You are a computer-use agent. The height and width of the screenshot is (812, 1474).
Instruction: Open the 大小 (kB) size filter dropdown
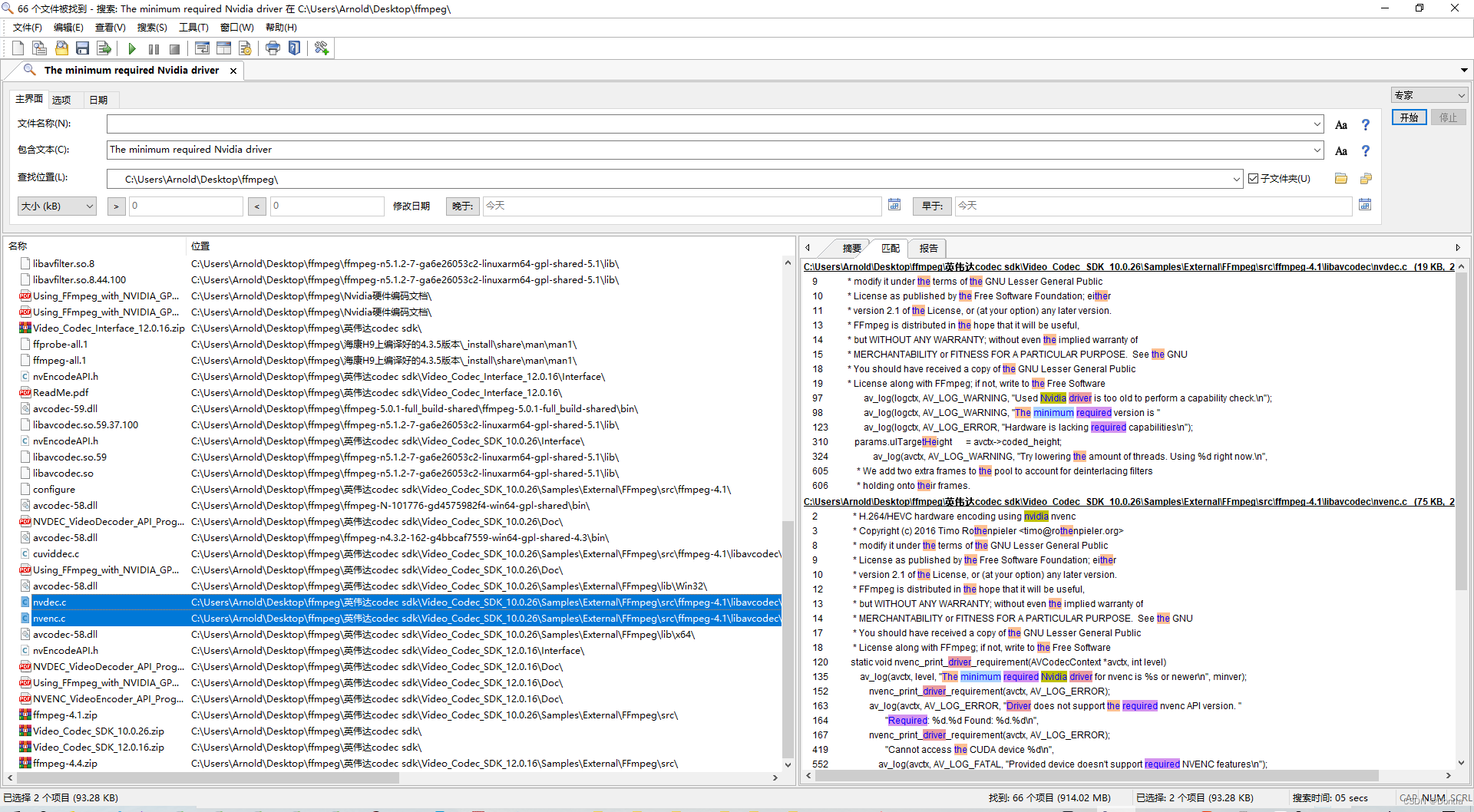pos(88,206)
